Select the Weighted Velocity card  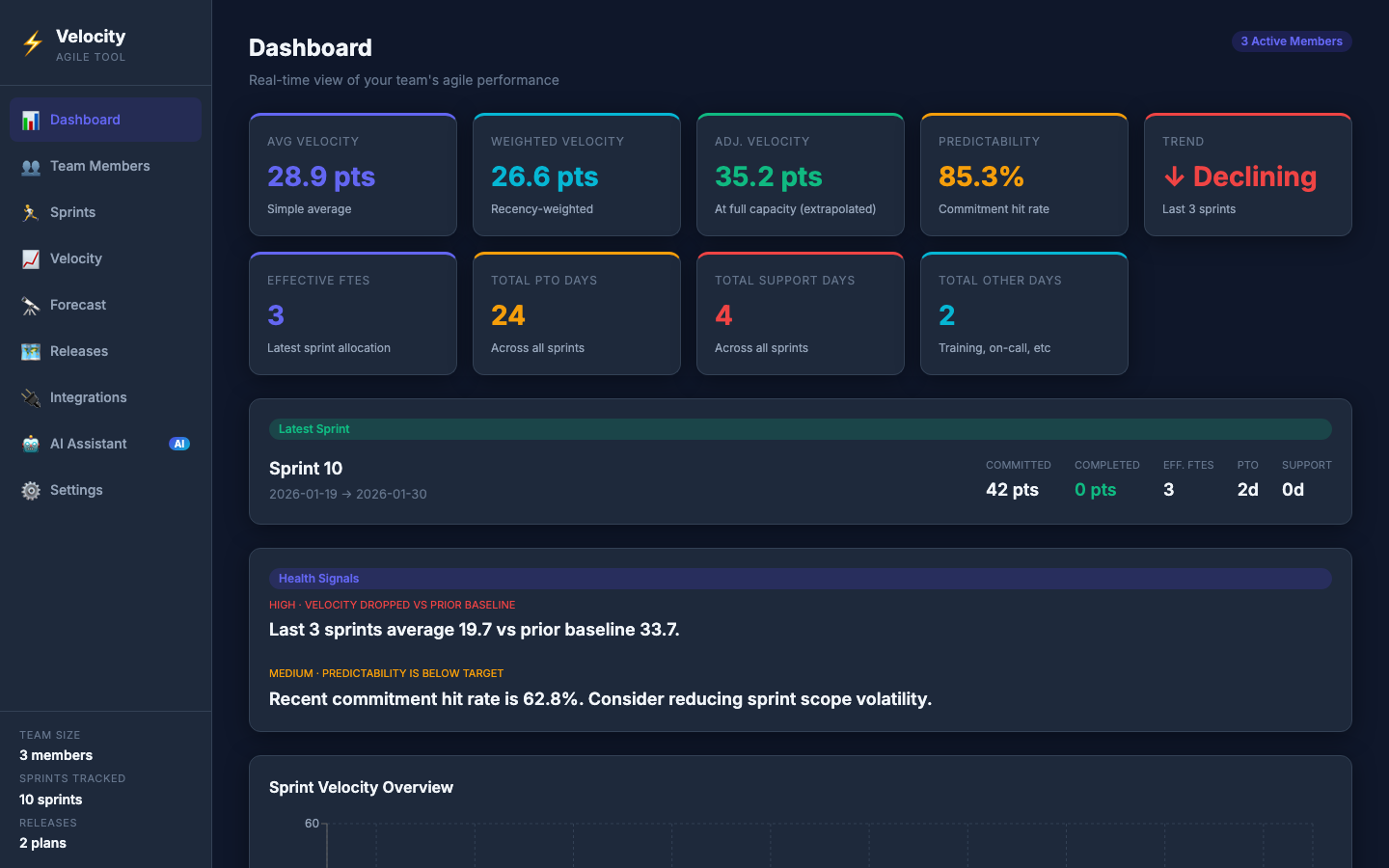(577, 175)
